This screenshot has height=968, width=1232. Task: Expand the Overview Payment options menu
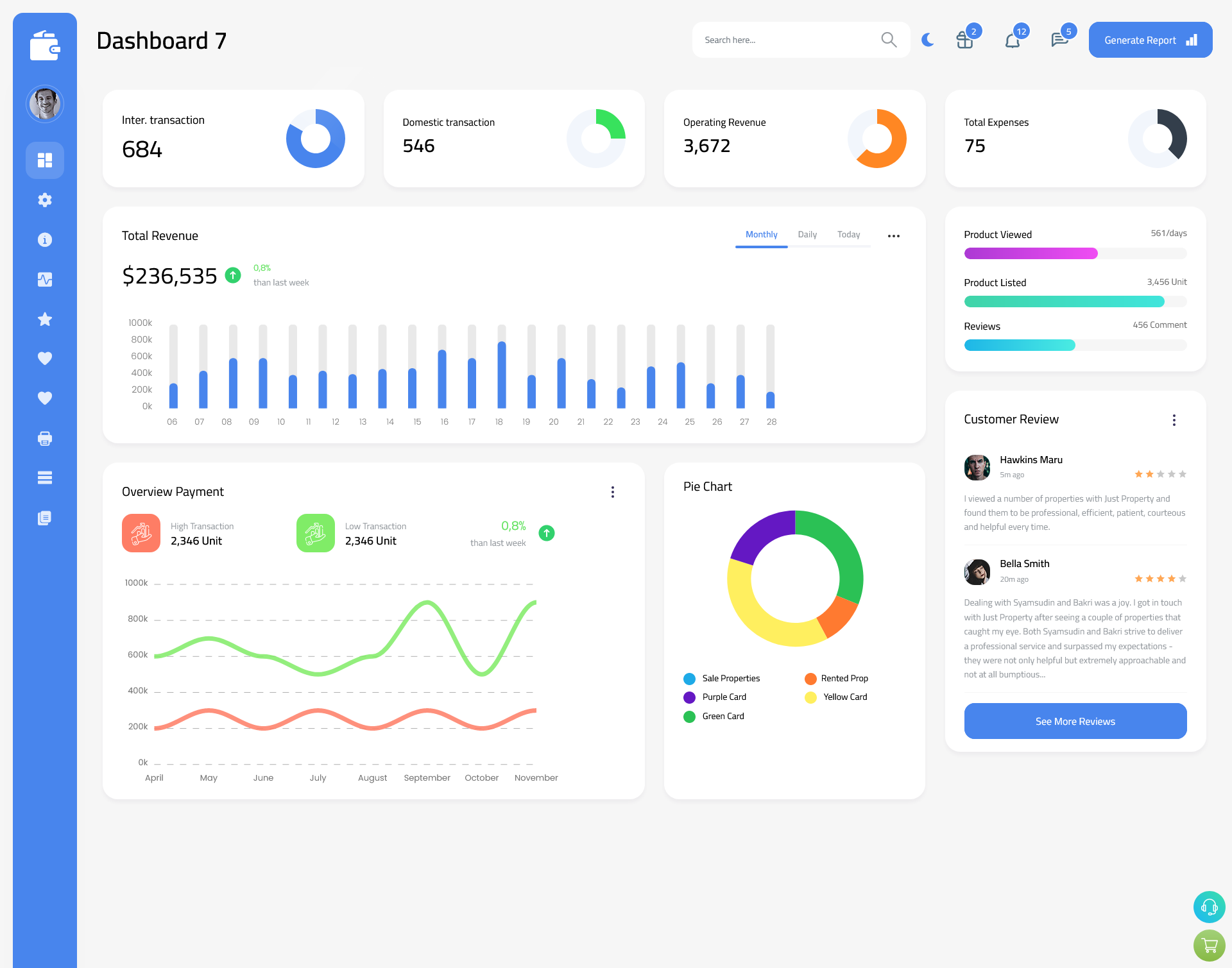click(613, 491)
